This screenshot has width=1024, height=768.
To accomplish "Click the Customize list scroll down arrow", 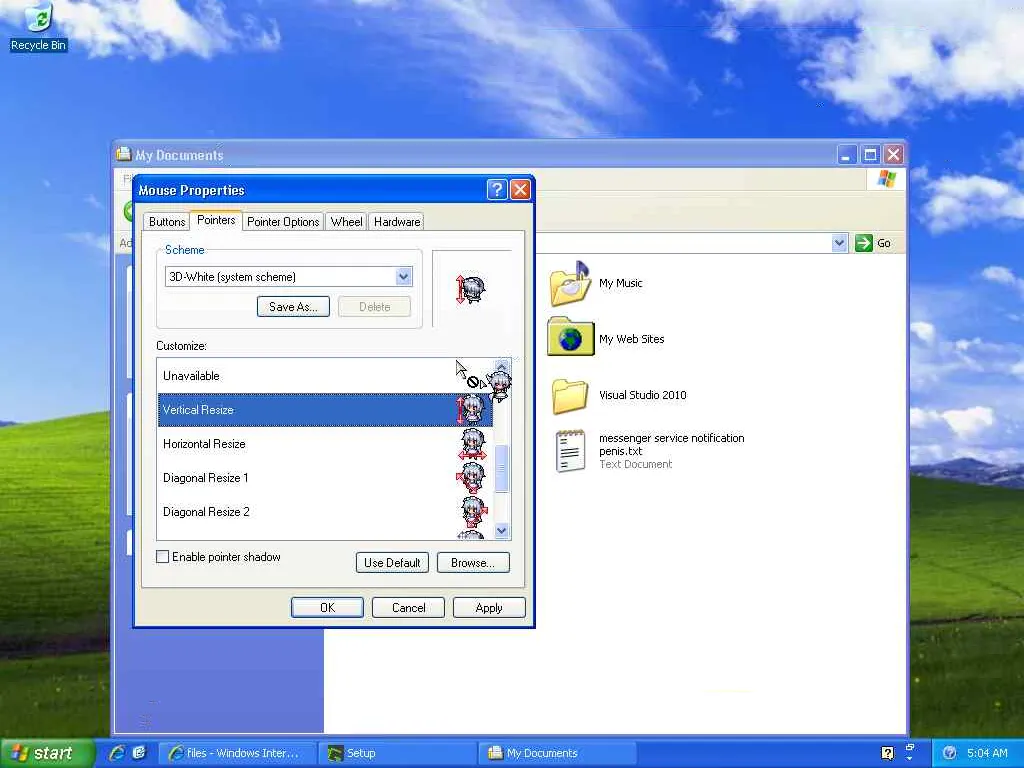I will click(x=502, y=531).
